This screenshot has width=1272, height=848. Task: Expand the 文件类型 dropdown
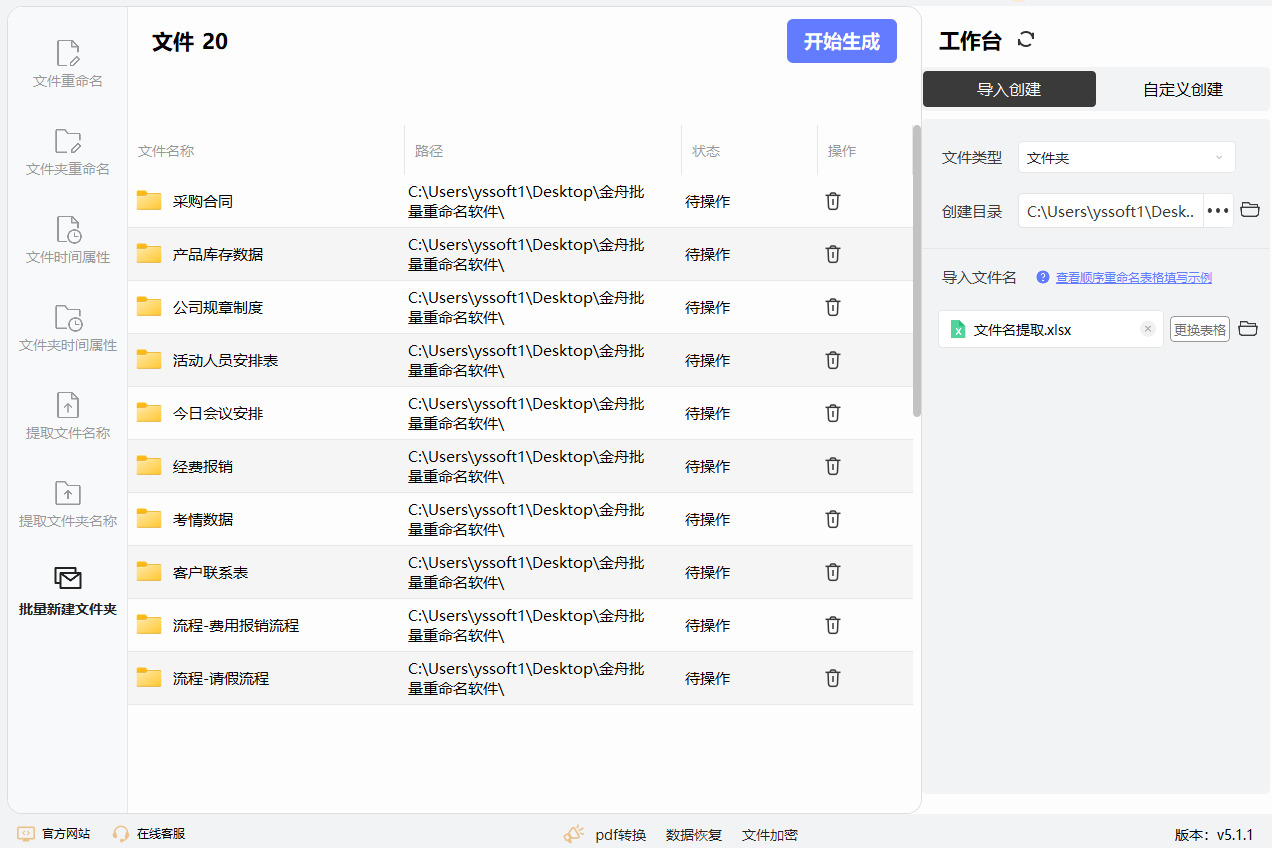click(x=1126, y=158)
